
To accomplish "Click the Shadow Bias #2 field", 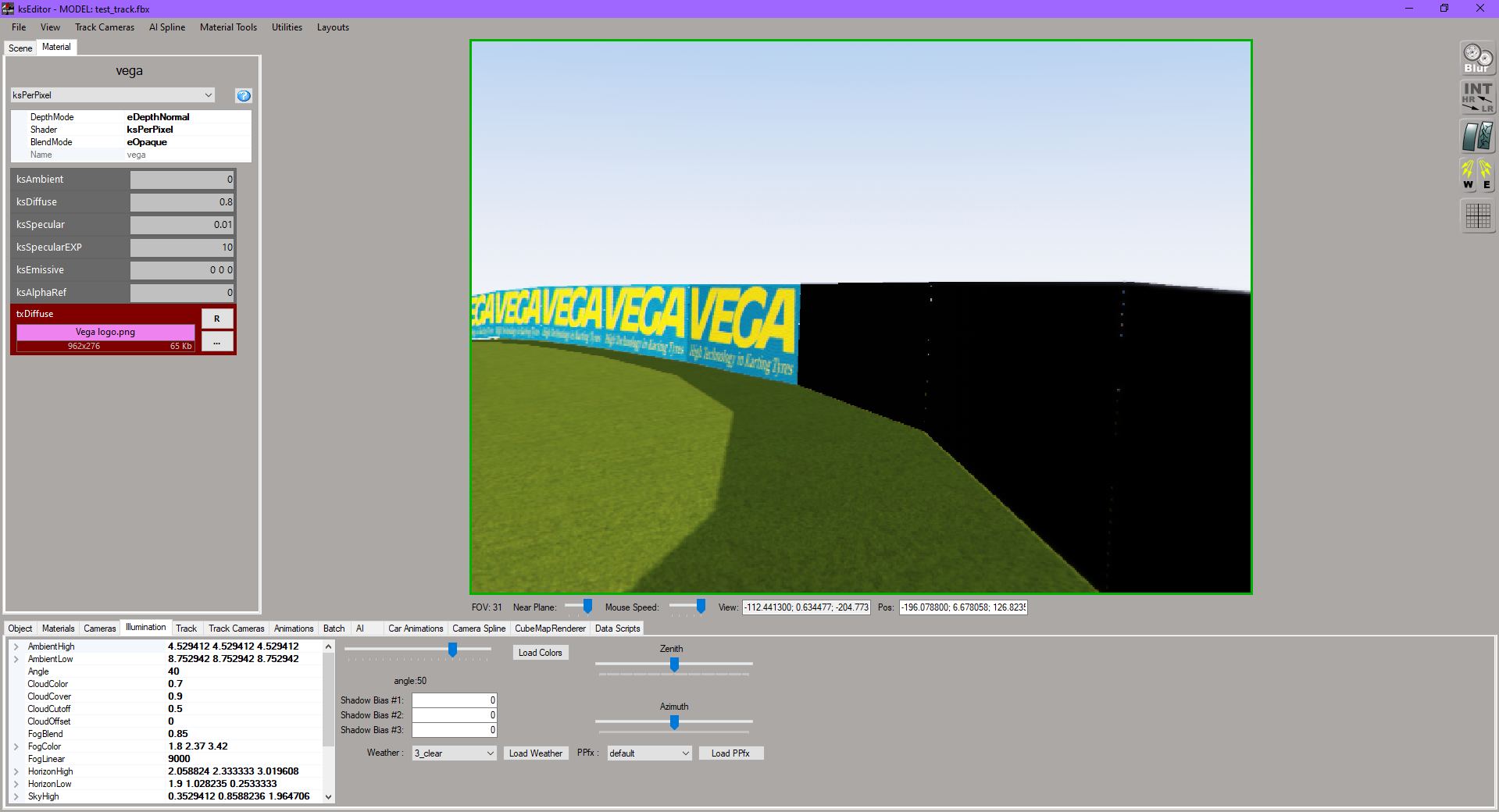I will point(455,715).
